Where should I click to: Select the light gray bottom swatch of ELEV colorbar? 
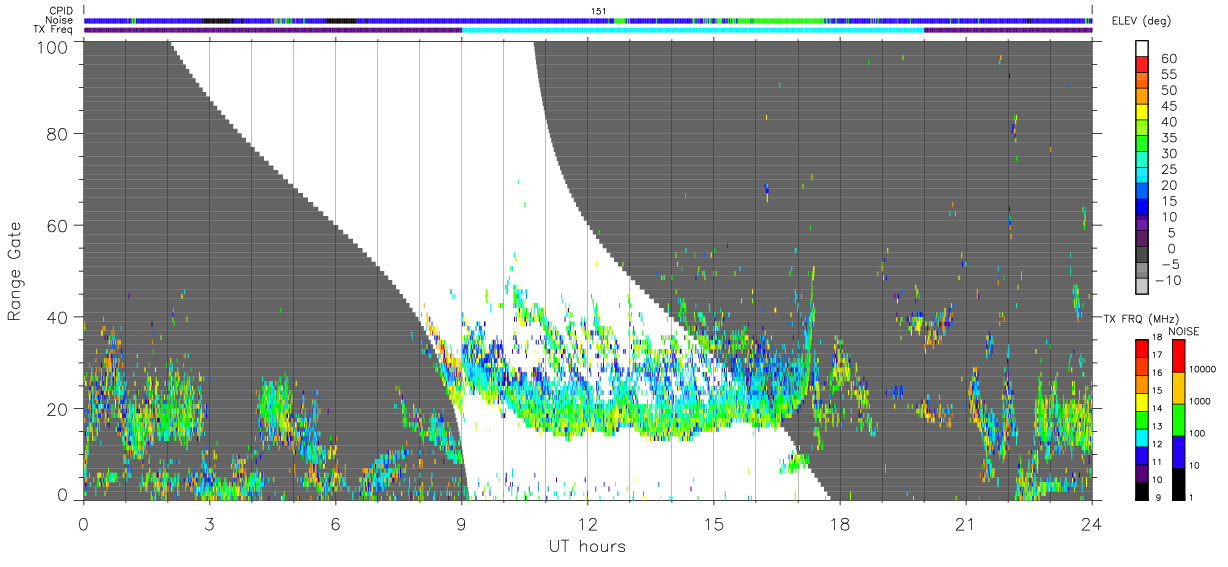coord(1143,287)
